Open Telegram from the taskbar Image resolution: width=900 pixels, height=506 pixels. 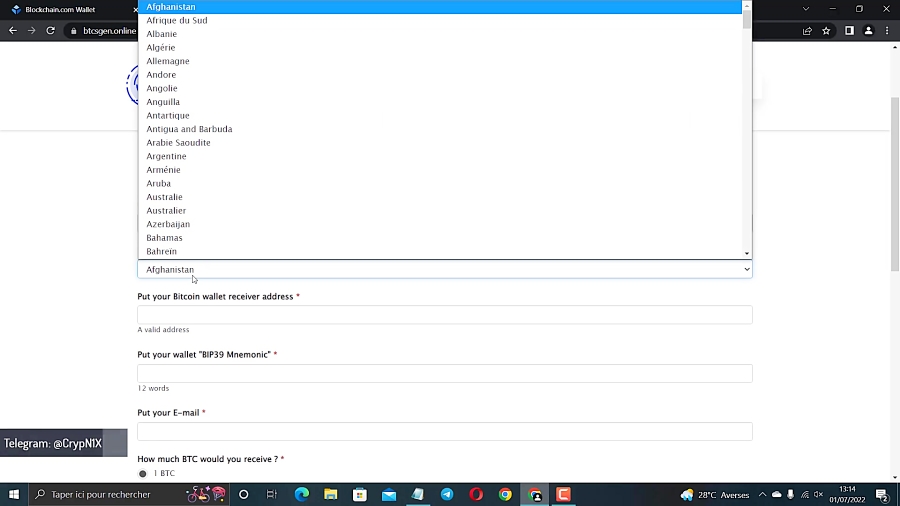(x=447, y=495)
